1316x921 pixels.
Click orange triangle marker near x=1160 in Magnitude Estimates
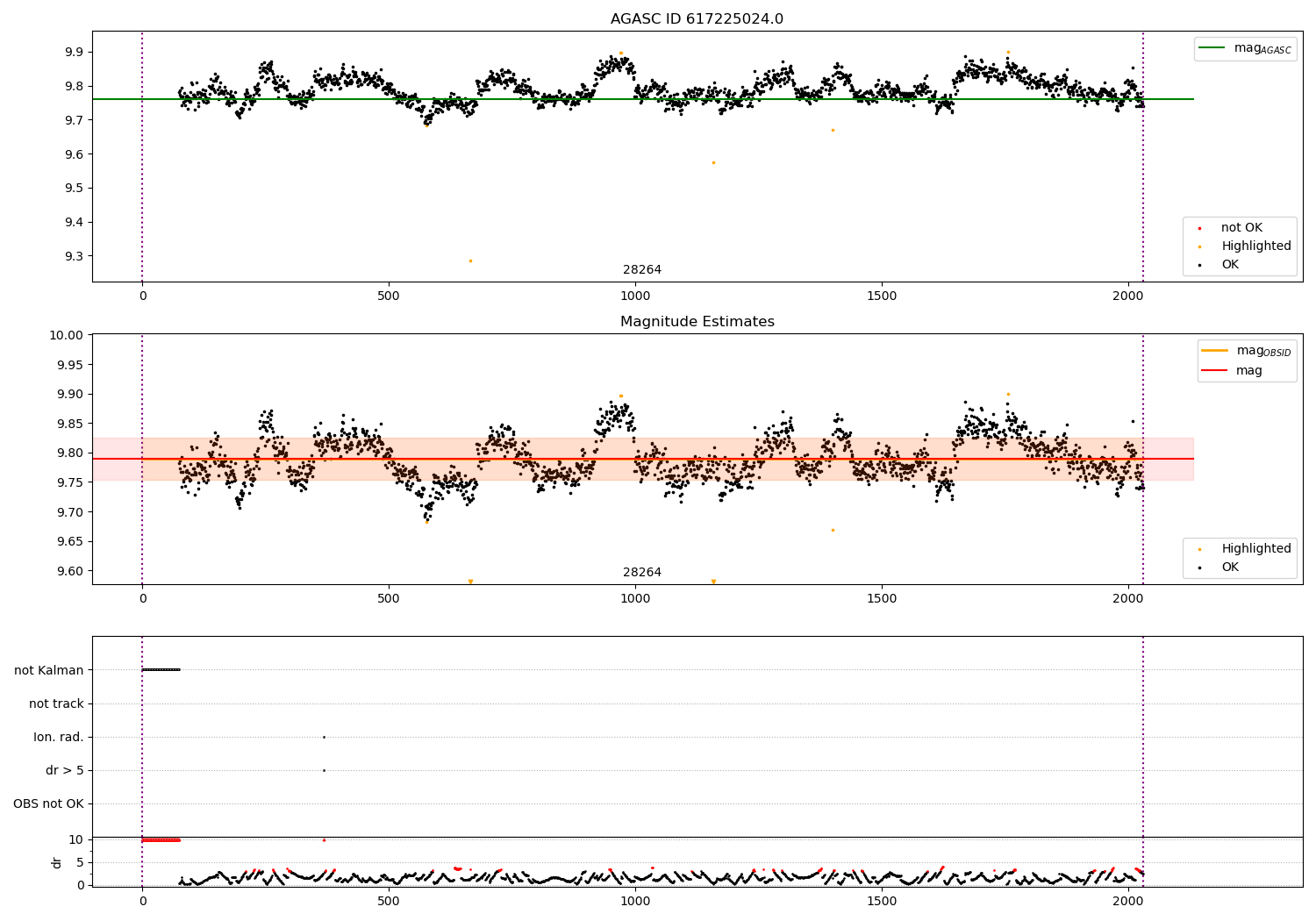[x=713, y=582]
